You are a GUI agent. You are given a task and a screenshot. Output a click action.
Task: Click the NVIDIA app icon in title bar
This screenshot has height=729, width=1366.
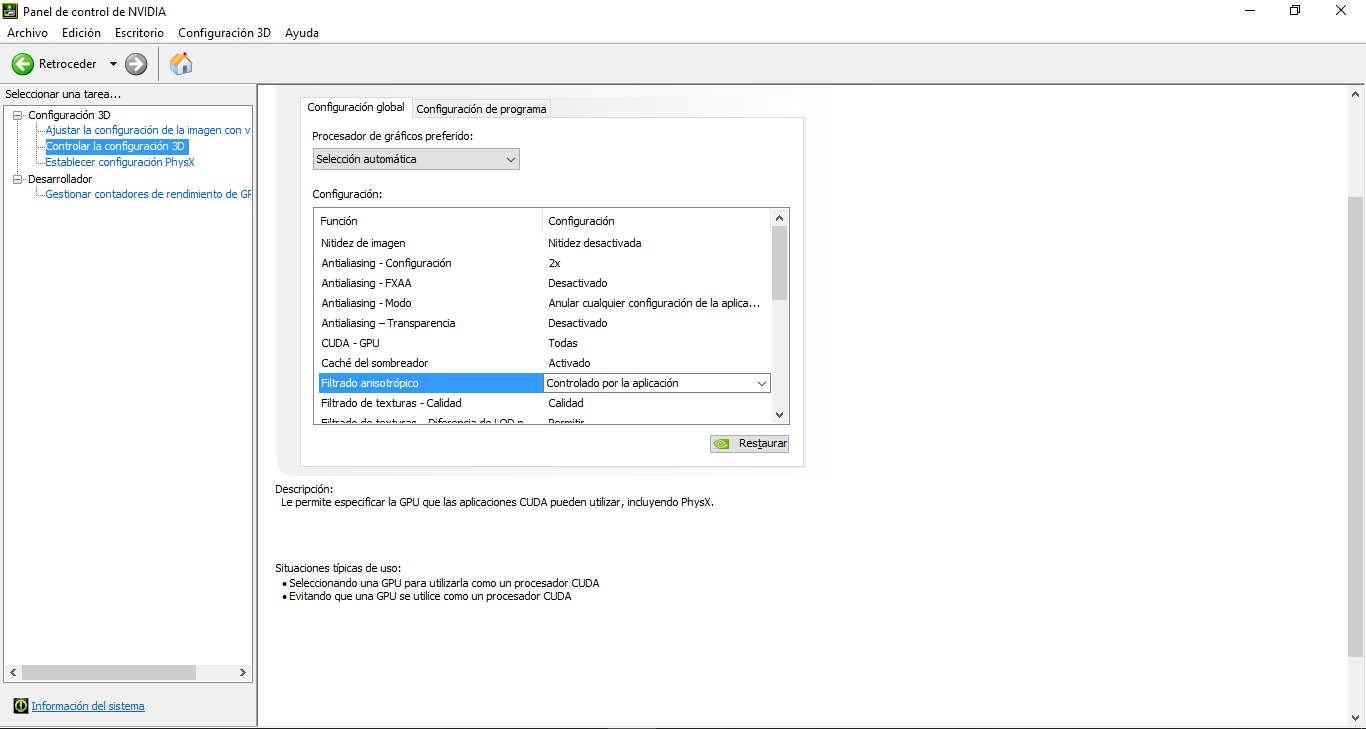click(10, 11)
